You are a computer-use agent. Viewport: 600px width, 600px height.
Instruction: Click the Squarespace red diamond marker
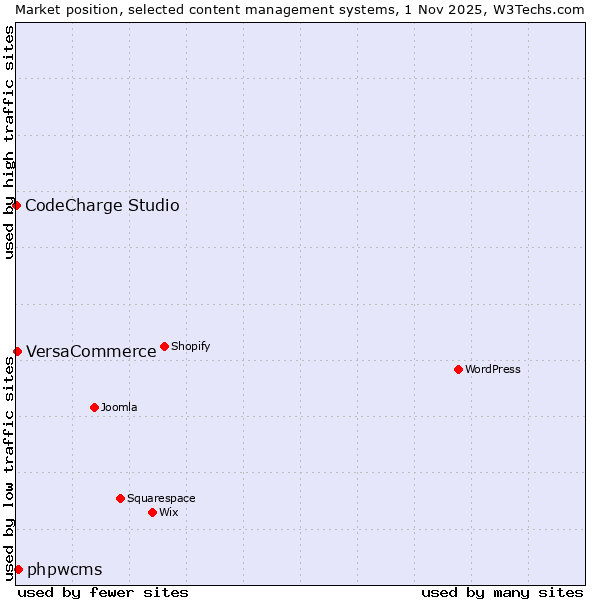(x=120, y=498)
